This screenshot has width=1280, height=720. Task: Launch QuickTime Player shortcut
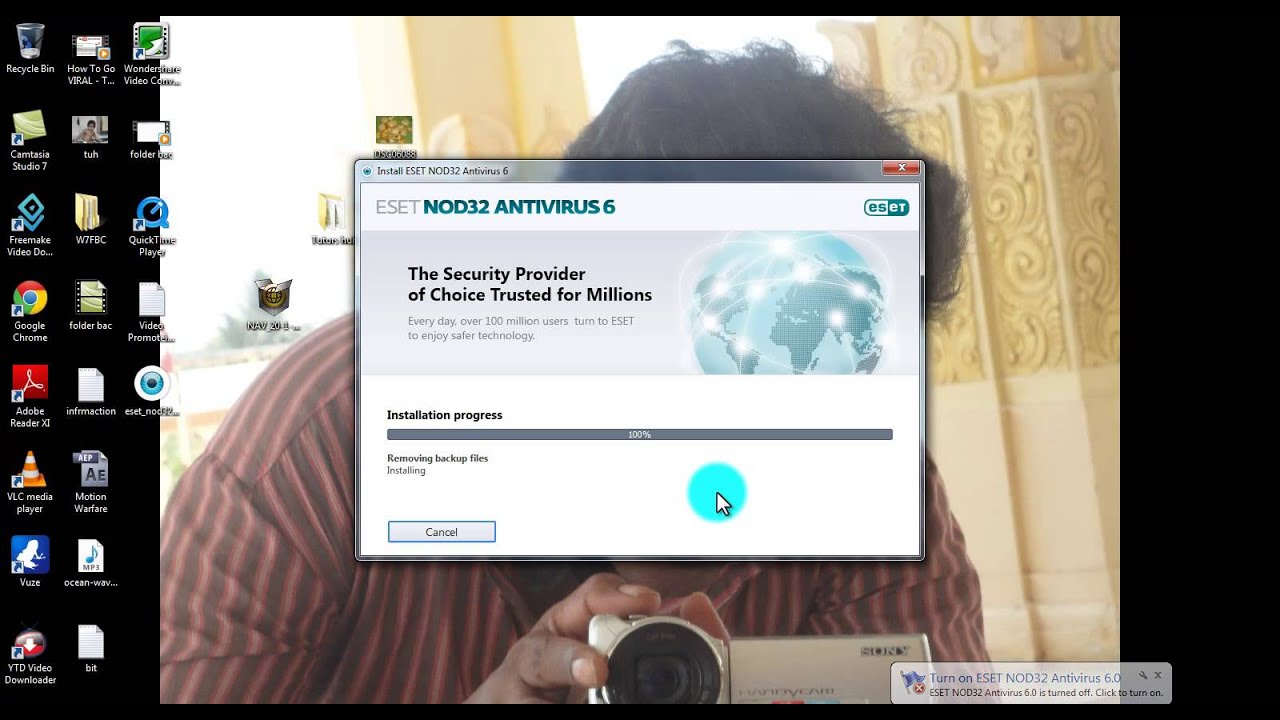pyautogui.click(x=152, y=226)
